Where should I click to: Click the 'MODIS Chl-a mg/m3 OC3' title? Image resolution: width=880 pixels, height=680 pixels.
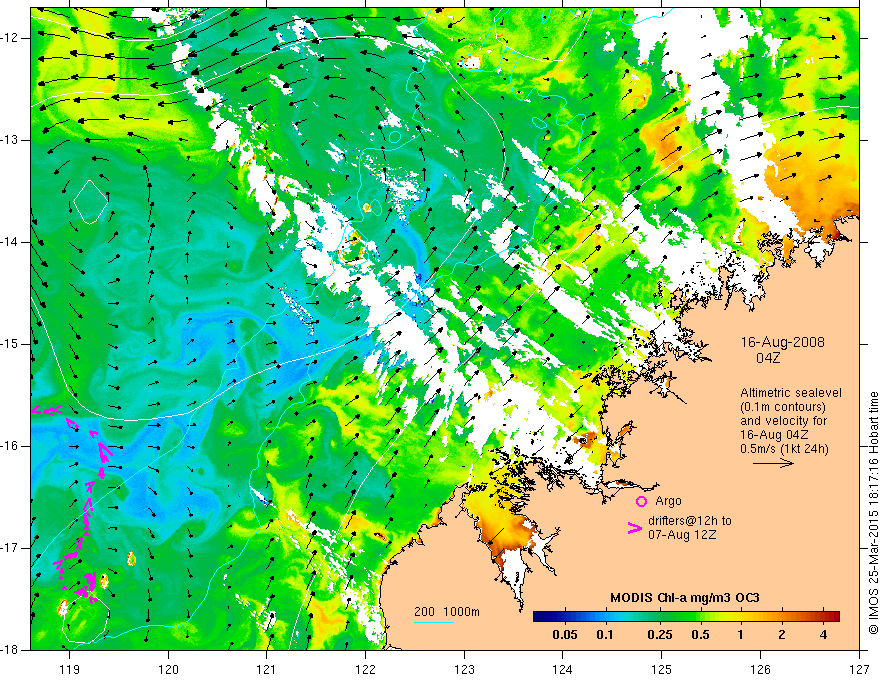pos(685,598)
